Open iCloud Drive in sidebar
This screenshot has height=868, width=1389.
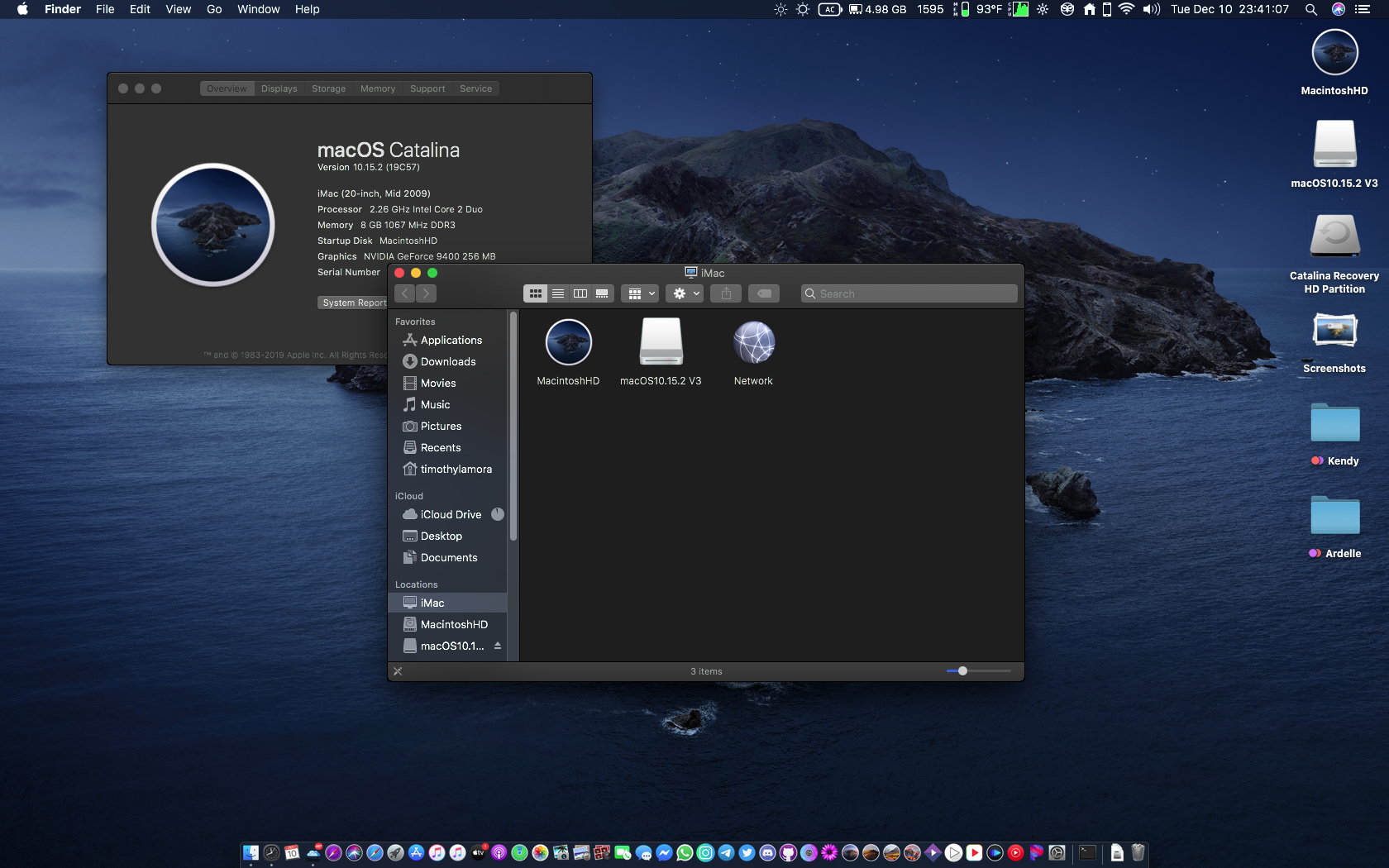click(x=447, y=514)
